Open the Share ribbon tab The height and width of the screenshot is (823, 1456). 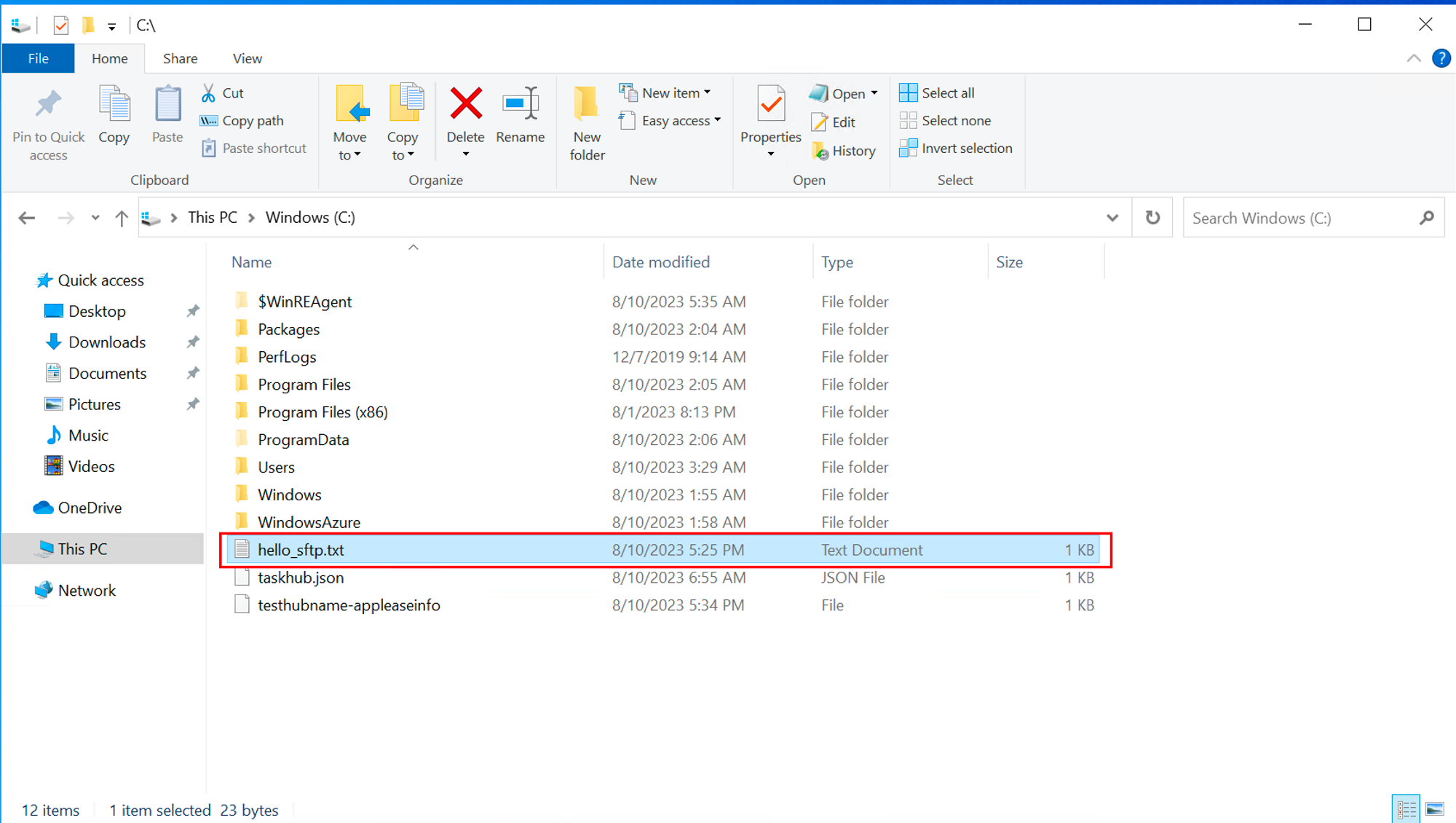tap(180, 58)
